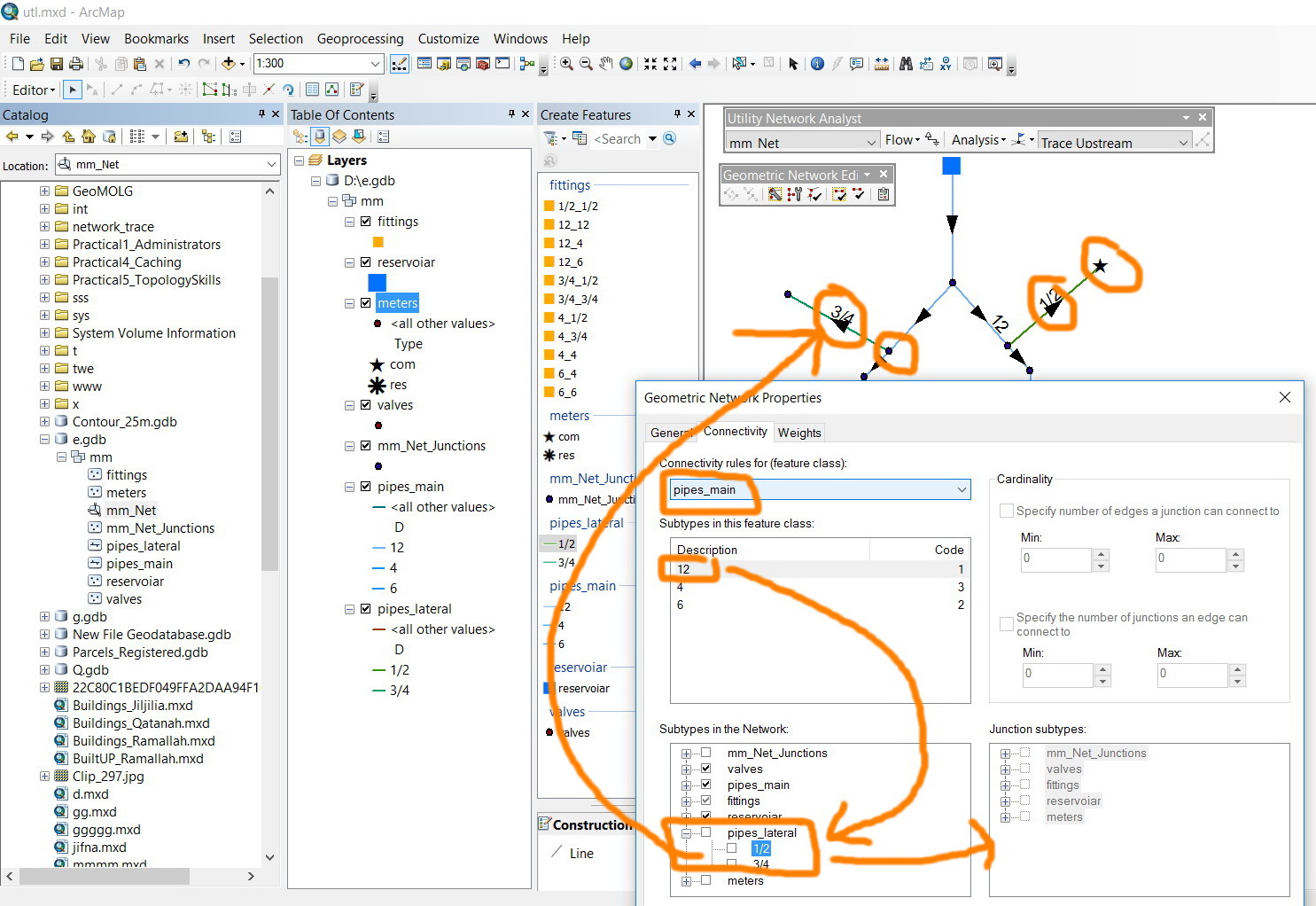Select the Pan hand tool
This screenshot has width=1316, height=906.
pyautogui.click(x=606, y=64)
